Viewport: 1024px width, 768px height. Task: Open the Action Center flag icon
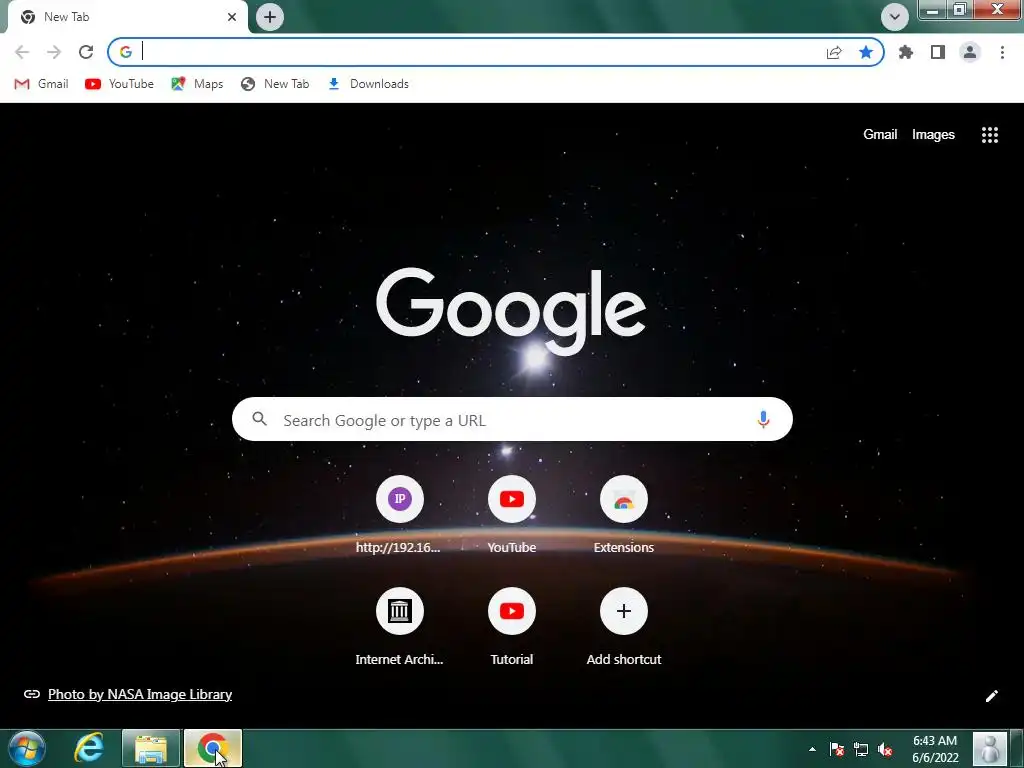click(837, 749)
